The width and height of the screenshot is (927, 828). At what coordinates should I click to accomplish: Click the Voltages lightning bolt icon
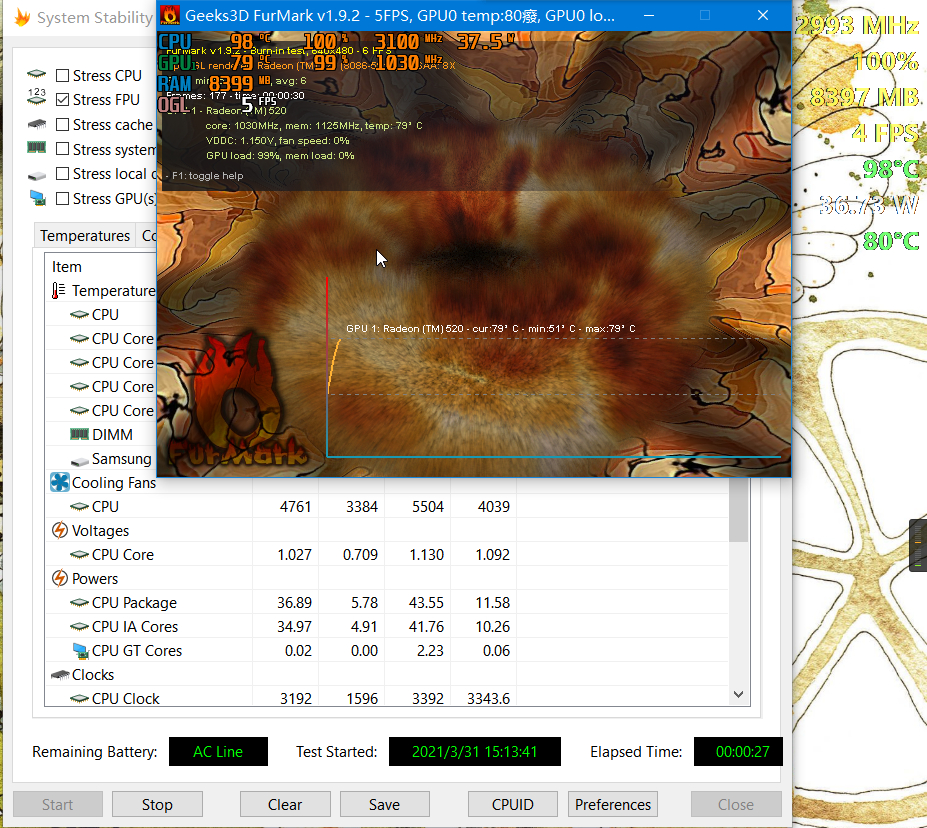(x=60, y=530)
